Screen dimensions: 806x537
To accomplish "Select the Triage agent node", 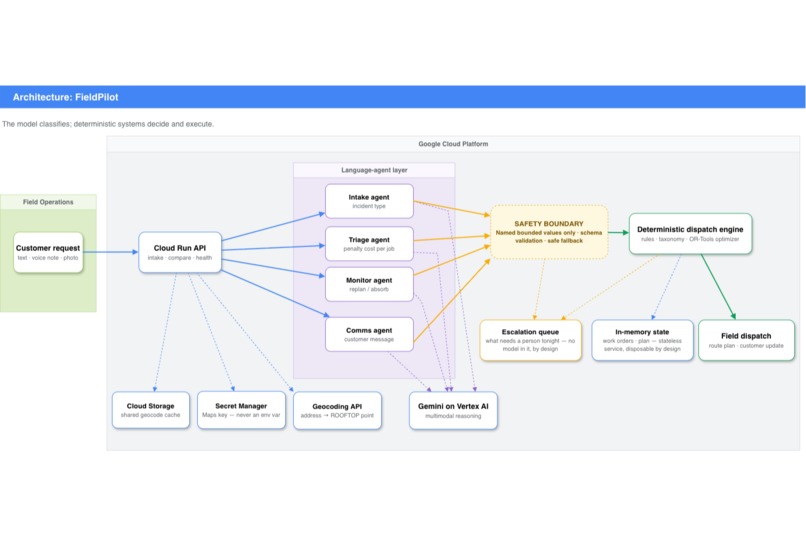I will pos(369,244).
